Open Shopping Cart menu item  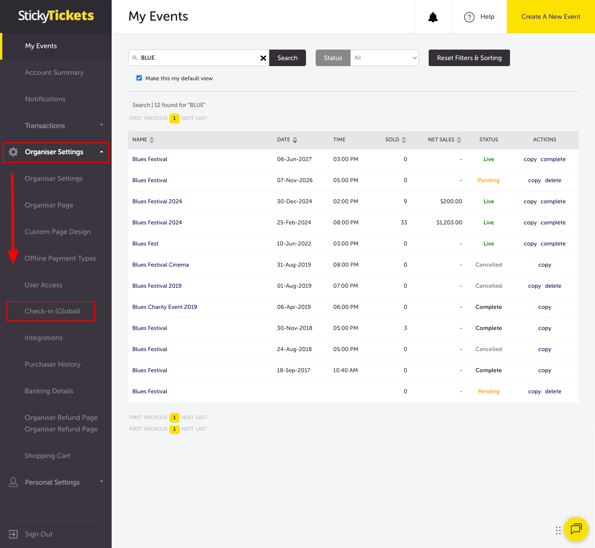pyautogui.click(x=47, y=455)
